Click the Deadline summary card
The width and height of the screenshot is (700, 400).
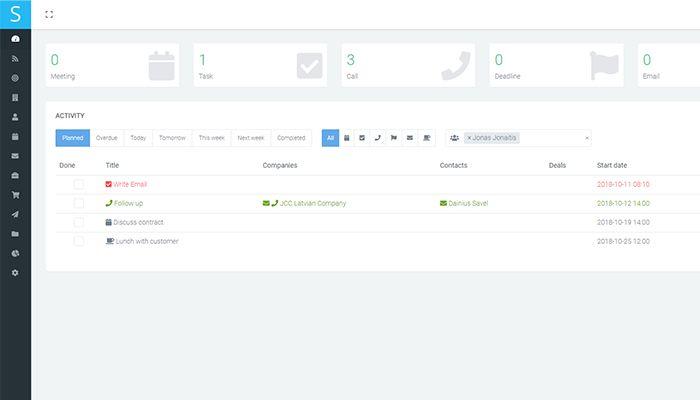pyautogui.click(x=557, y=65)
